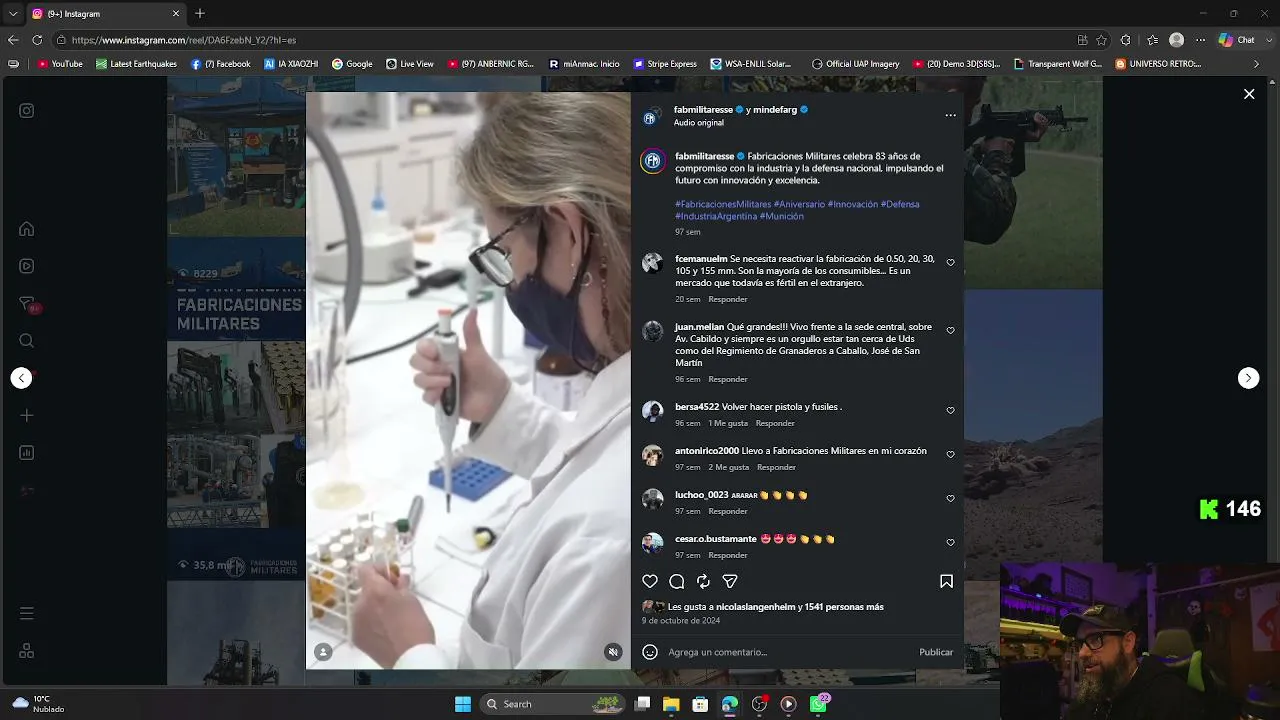Open OBS Studio from the taskbar
This screenshot has width=1280, height=720.
coord(760,704)
